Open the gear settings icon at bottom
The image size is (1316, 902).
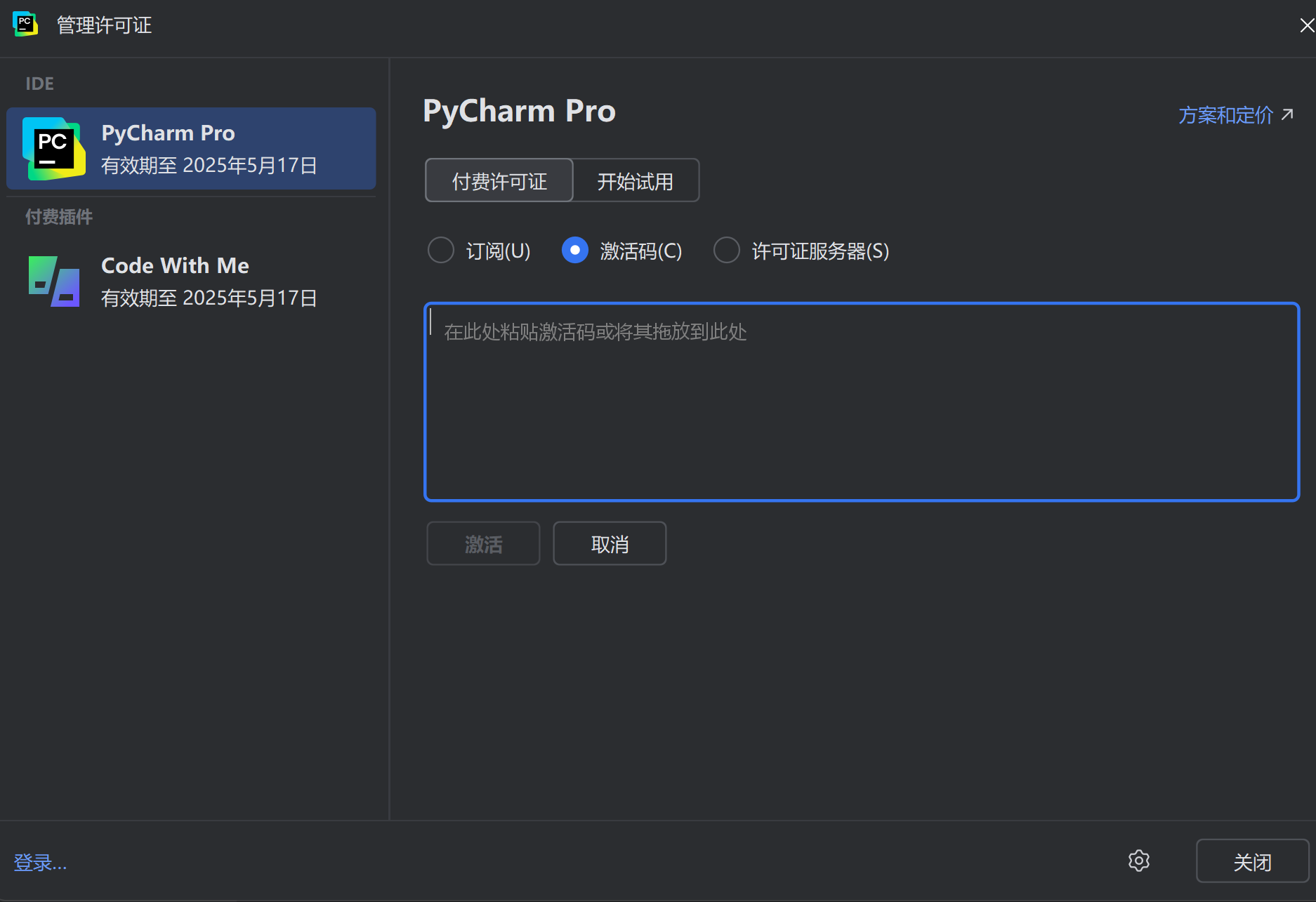click(x=1138, y=861)
